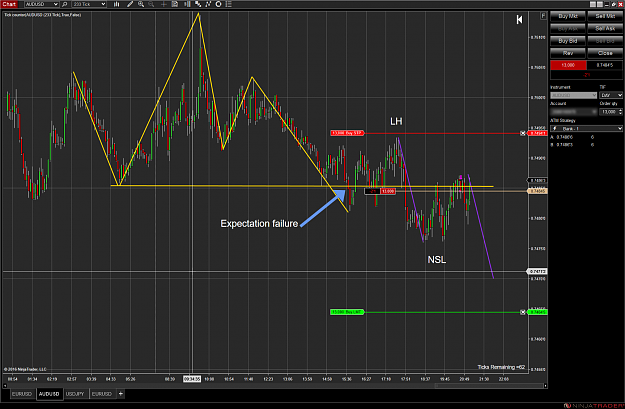Viewport: 625px width, 409px height.
Task: Open the chart bar style icon
Action: tap(116, 4)
